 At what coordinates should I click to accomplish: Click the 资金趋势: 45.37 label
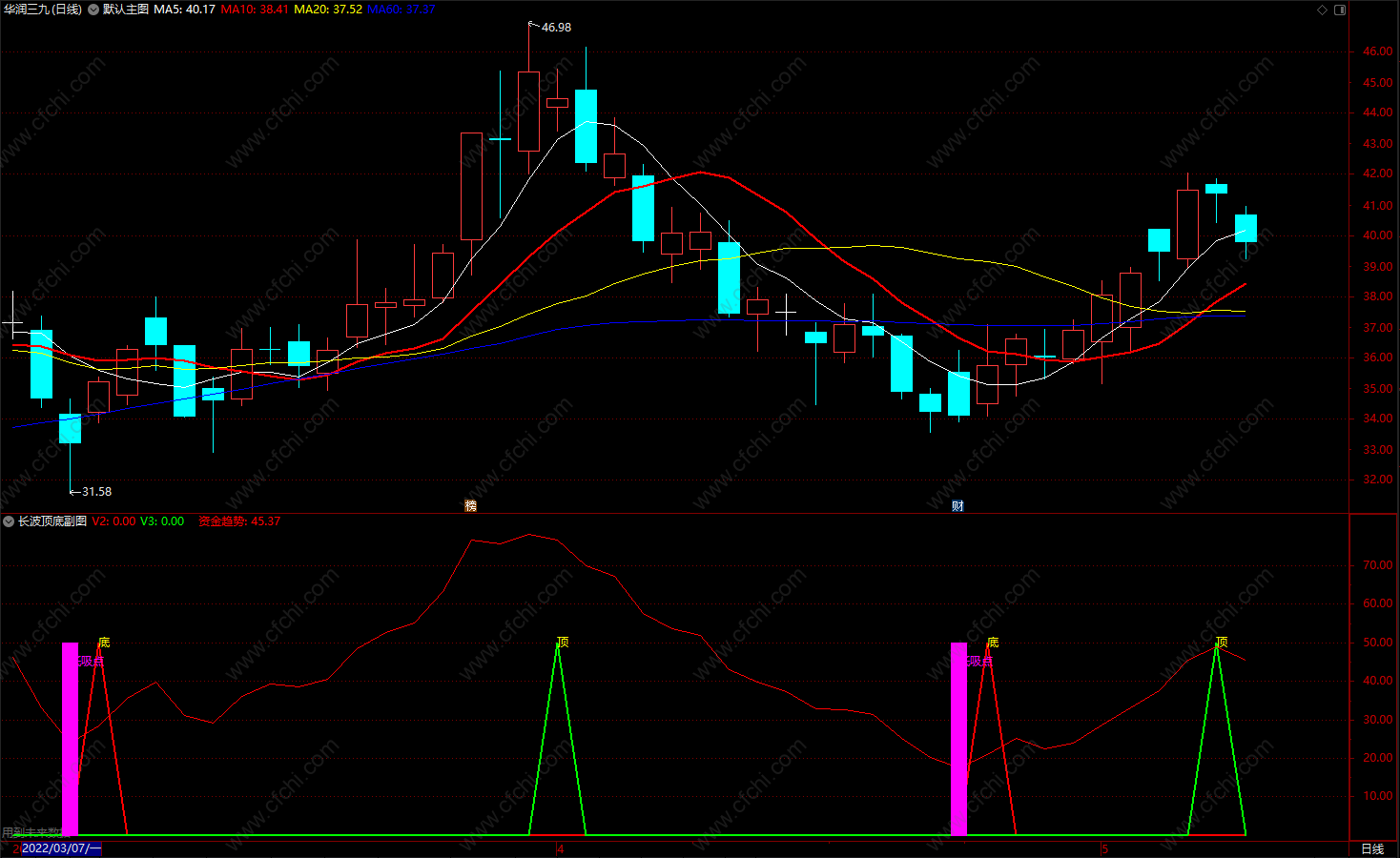239,521
